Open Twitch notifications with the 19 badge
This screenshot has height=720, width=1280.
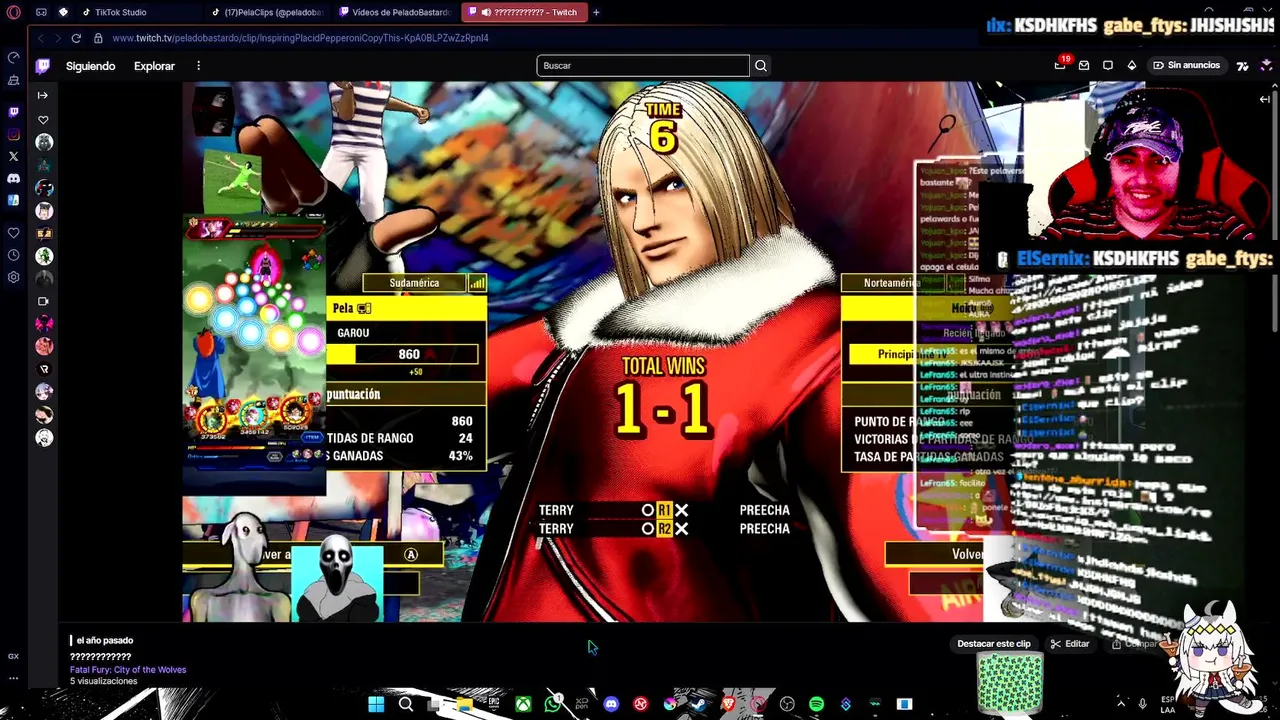pos(1060,65)
